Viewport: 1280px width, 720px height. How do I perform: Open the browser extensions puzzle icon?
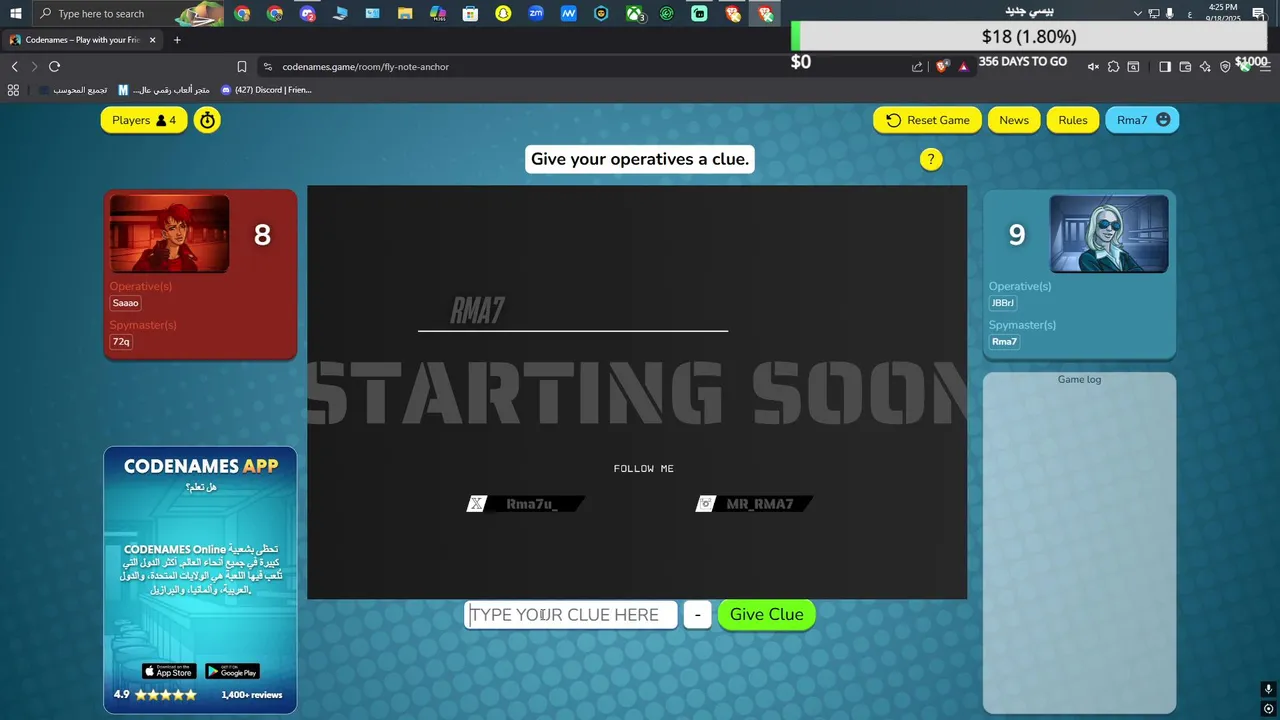(1113, 67)
